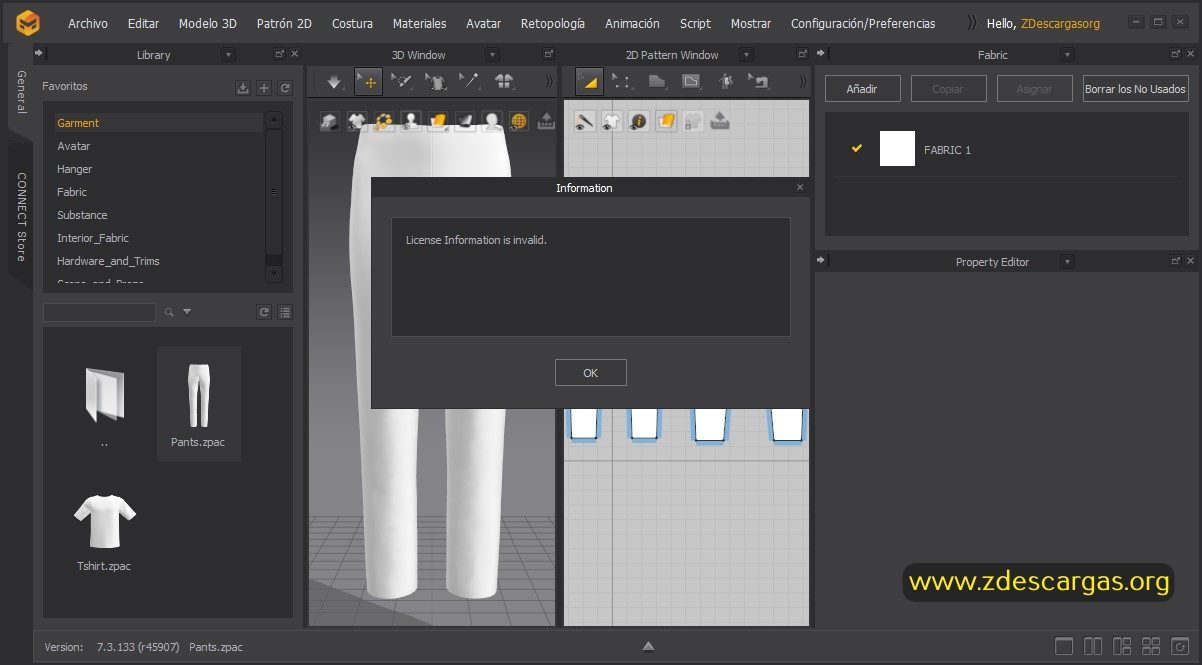The width and height of the screenshot is (1202, 665).
Task: Open the Costura menu
Action: click(352, 23)
